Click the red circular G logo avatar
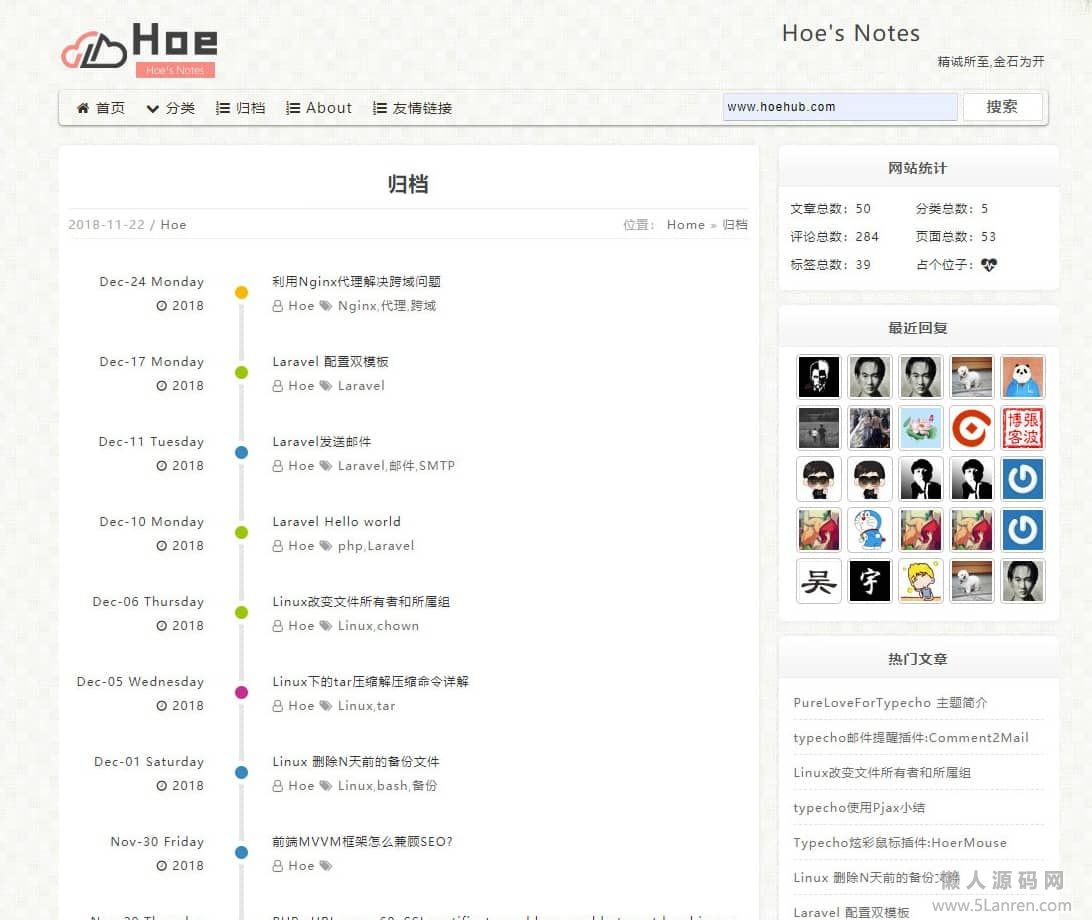Viewport: 1092px width, 920px height. [x=972, y=428]
